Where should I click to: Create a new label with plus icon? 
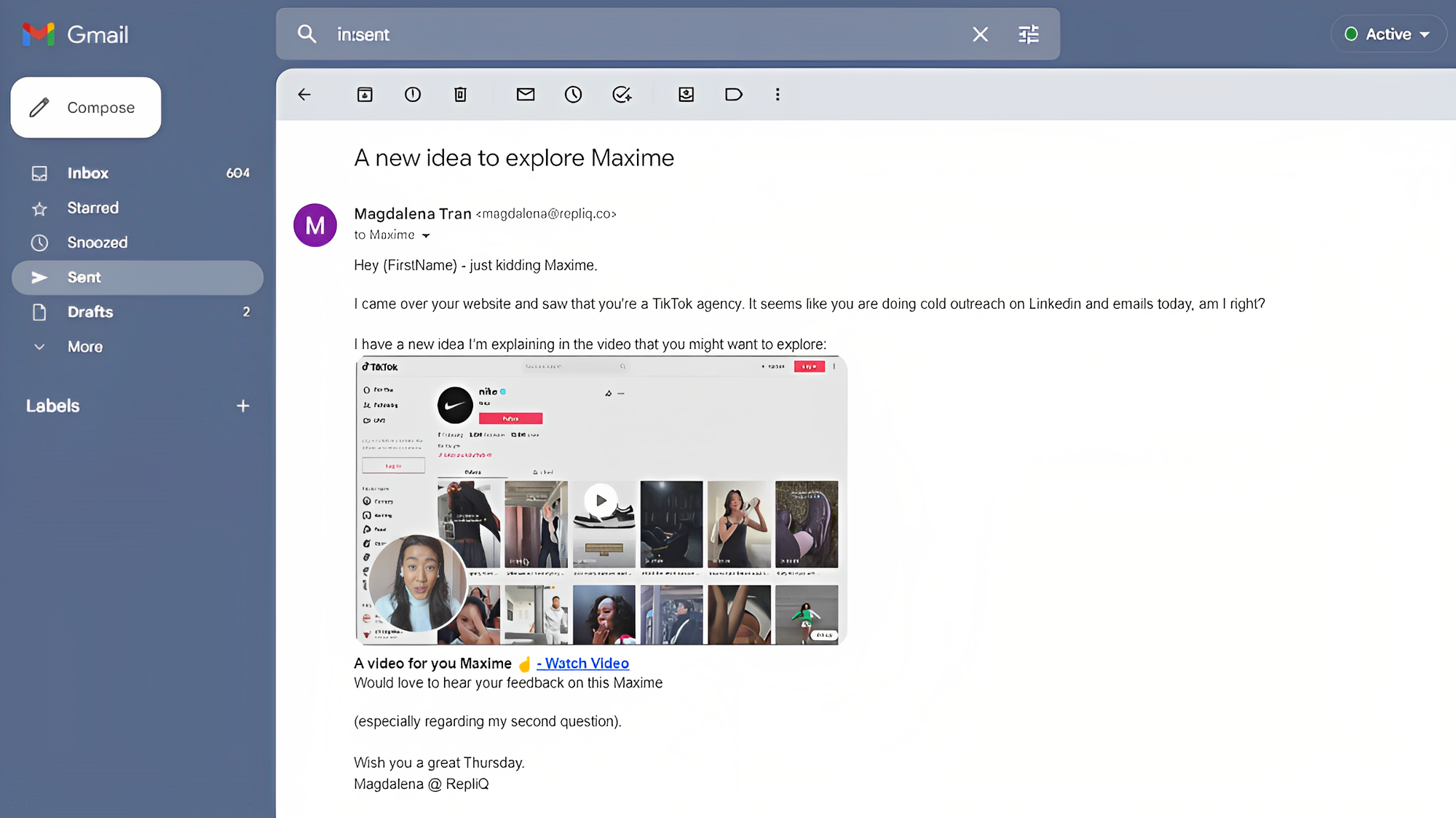tap(243, 406)
